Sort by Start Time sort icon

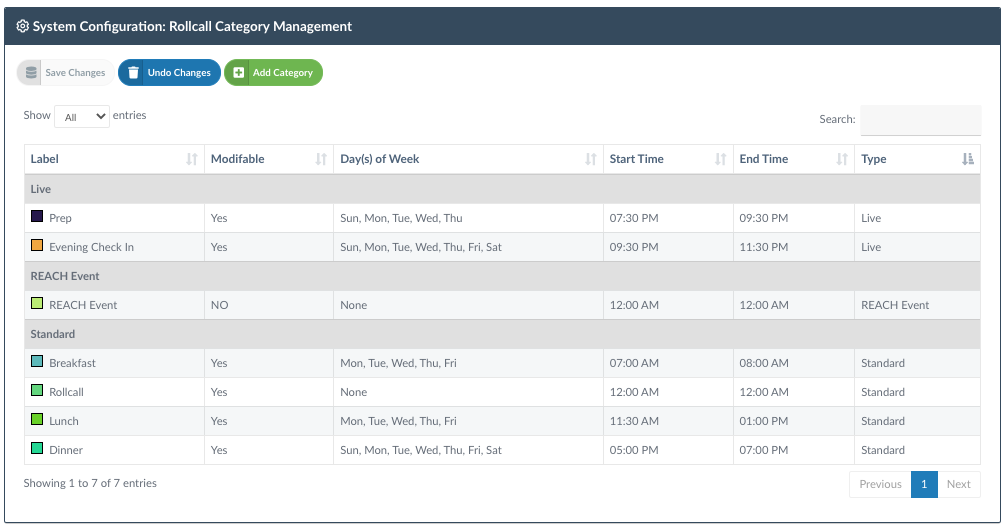tap(721, 159)
